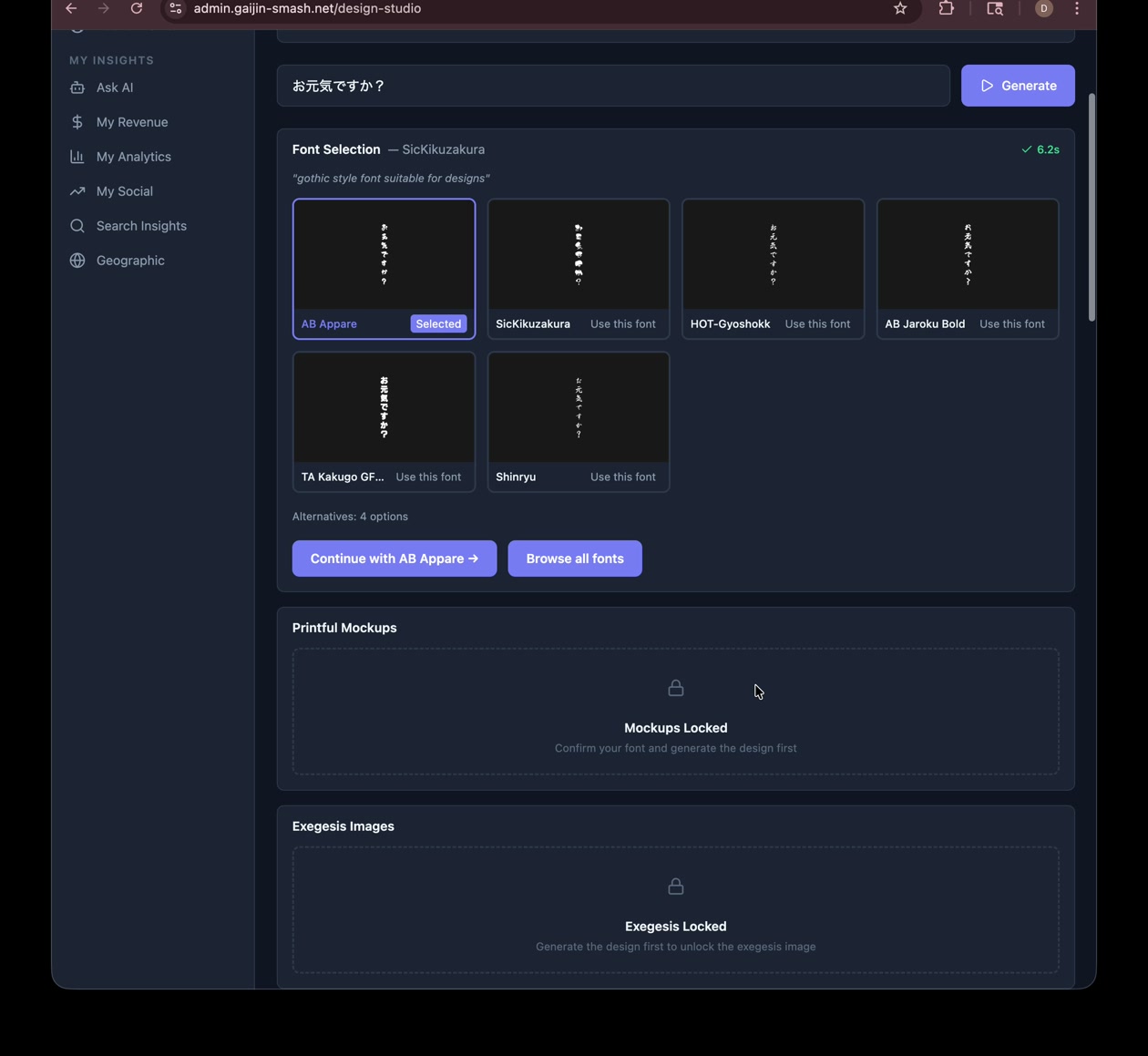The height and width of the screenshot is (1056, 1148).
Task: Click Continue with AB Appare button
Action: tap(394, 559)
